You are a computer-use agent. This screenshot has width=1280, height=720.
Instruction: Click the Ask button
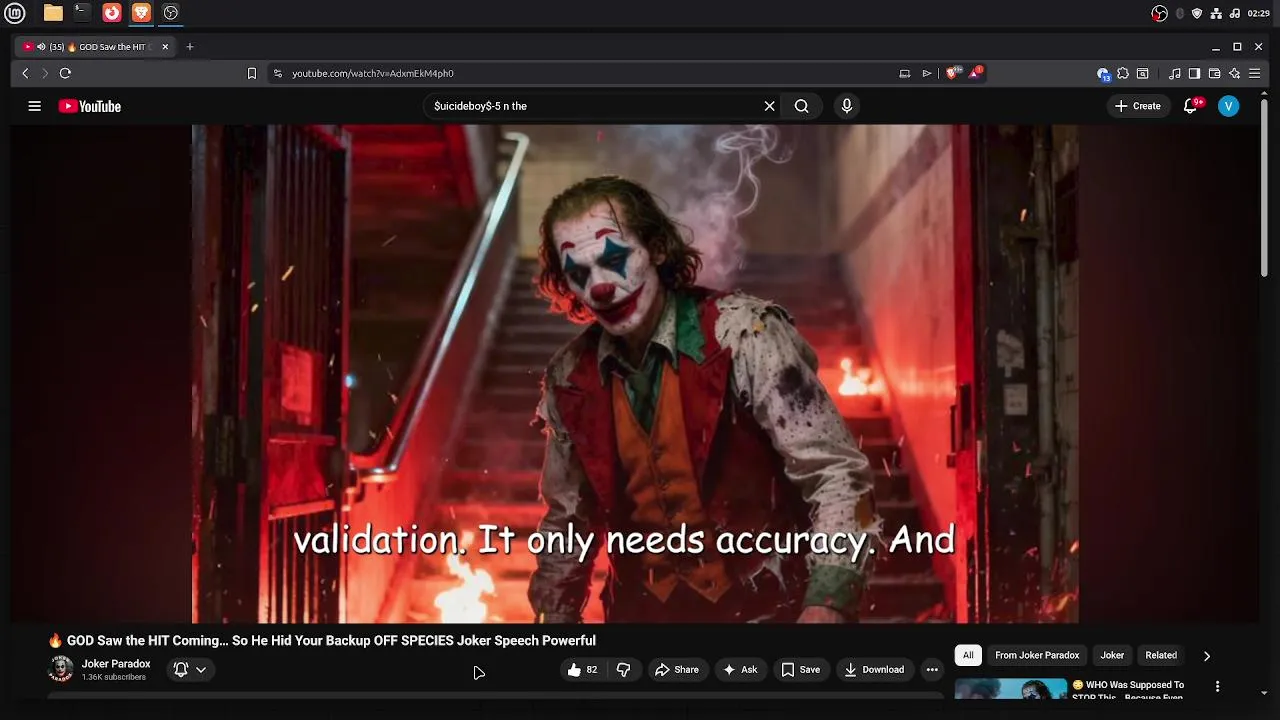coord(740,670)
